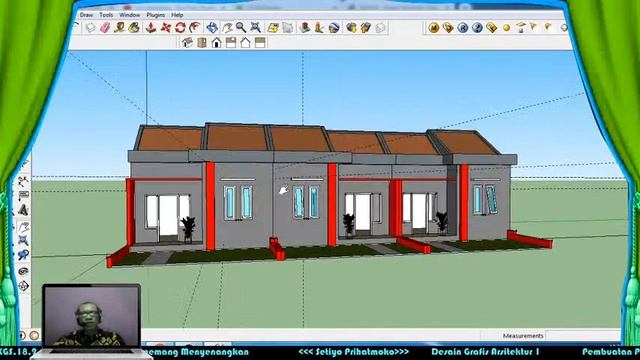Click the greyed Toggle Terrain icon
This screenshot has height=360, width=640.
coord(288,28)
